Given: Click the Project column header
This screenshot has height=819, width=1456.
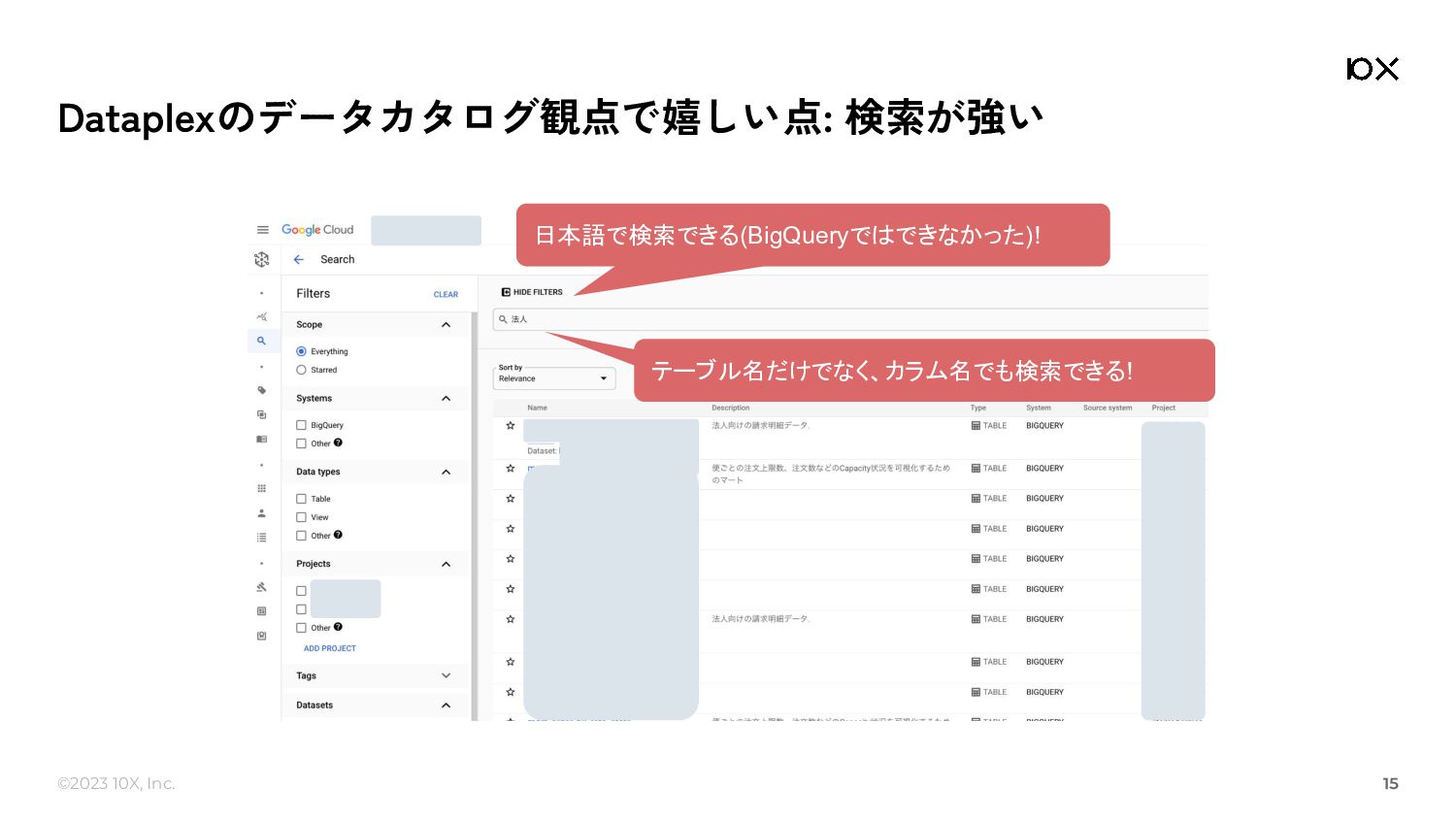Looking at the screenshot, I should (1164, 408).
